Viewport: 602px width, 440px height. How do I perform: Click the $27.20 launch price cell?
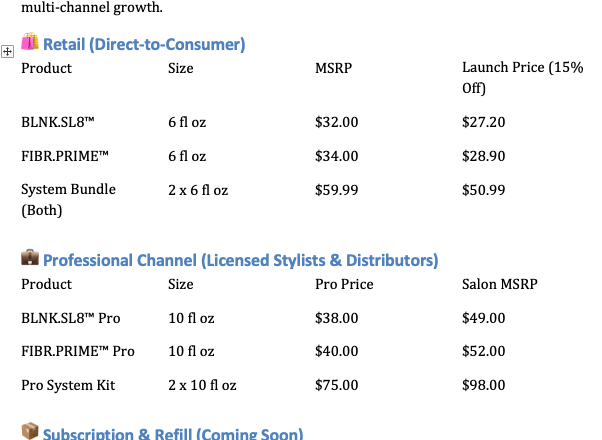(x=484, y=122)
